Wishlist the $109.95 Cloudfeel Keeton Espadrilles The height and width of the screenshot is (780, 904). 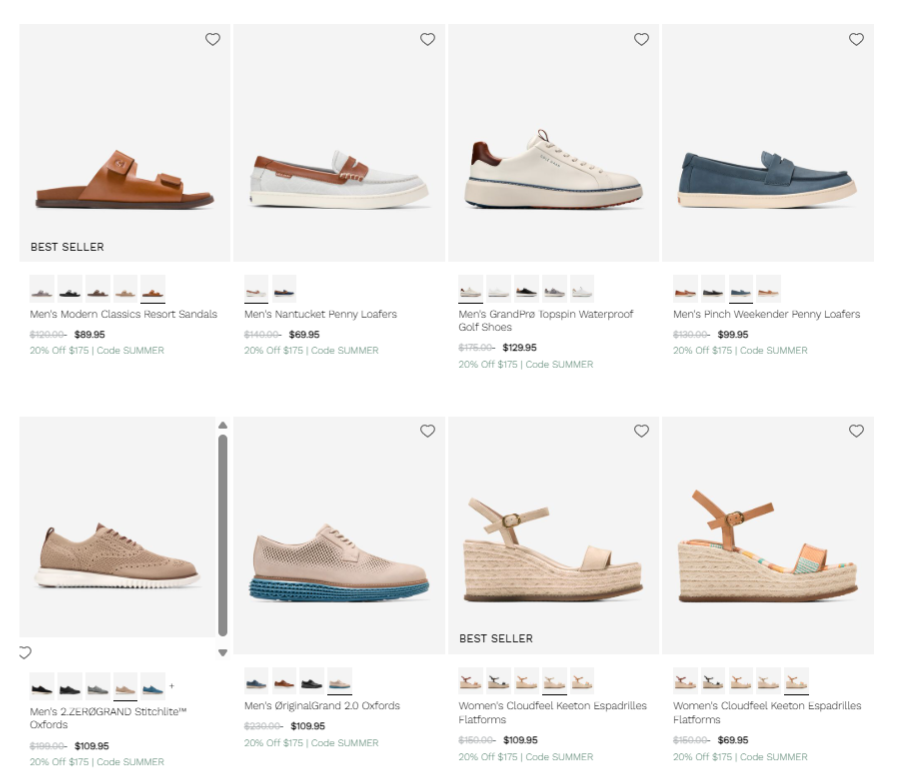coord(641,431)
